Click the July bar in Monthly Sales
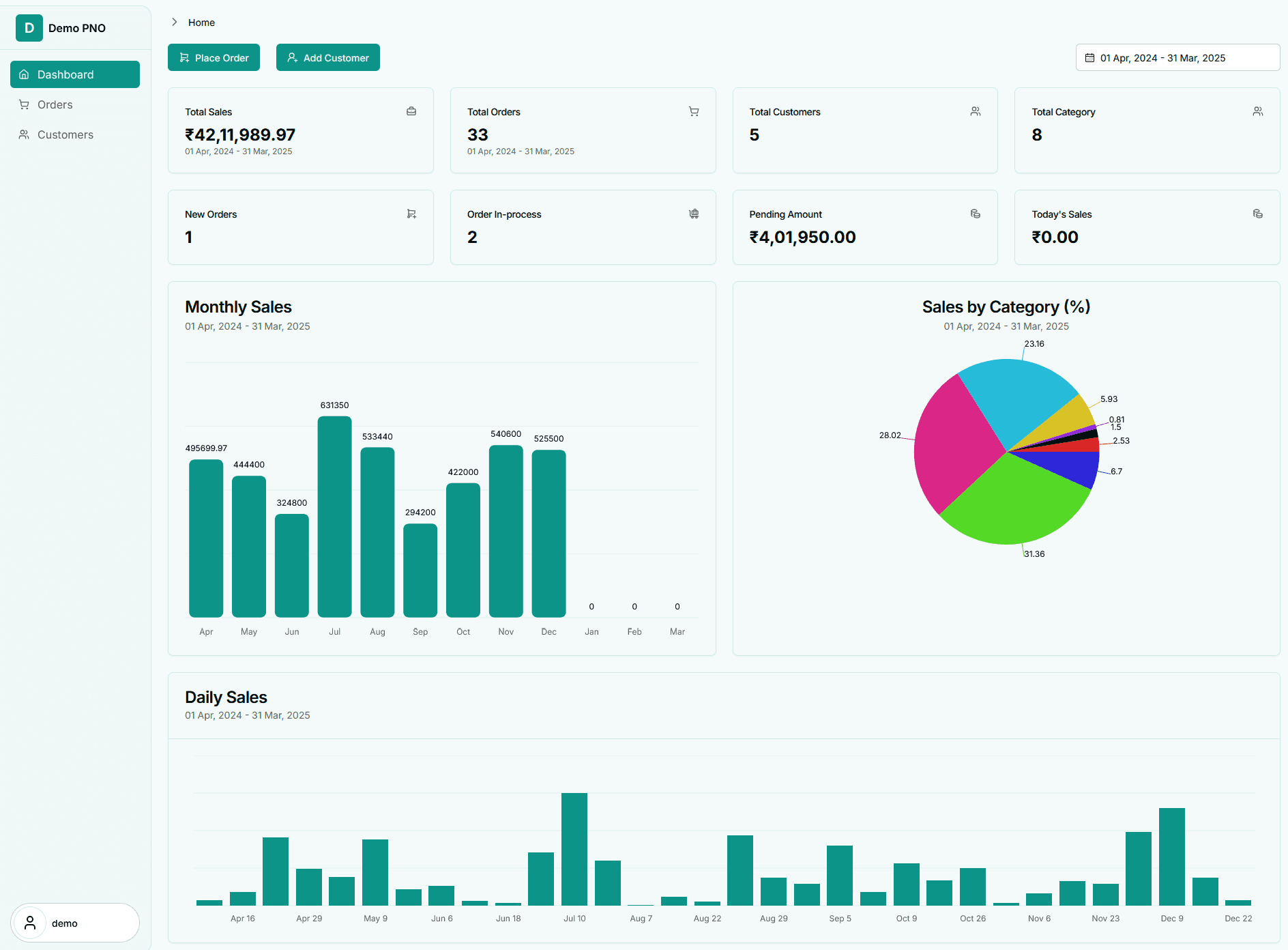The height and width of the screenshot is (950, 1288). [334, 517]
